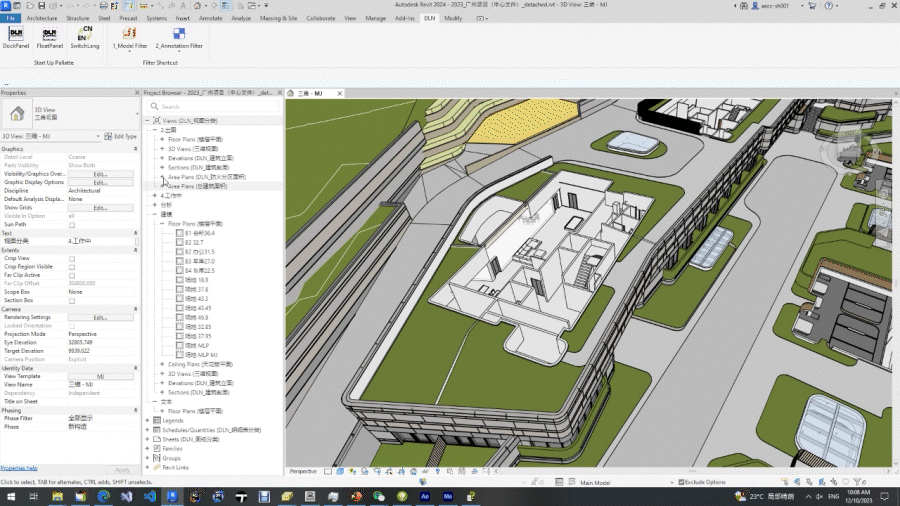The image size is (900, 506).
Task: Switch to the Architecture ribbon tab
Action: click(x=41, y=18)
